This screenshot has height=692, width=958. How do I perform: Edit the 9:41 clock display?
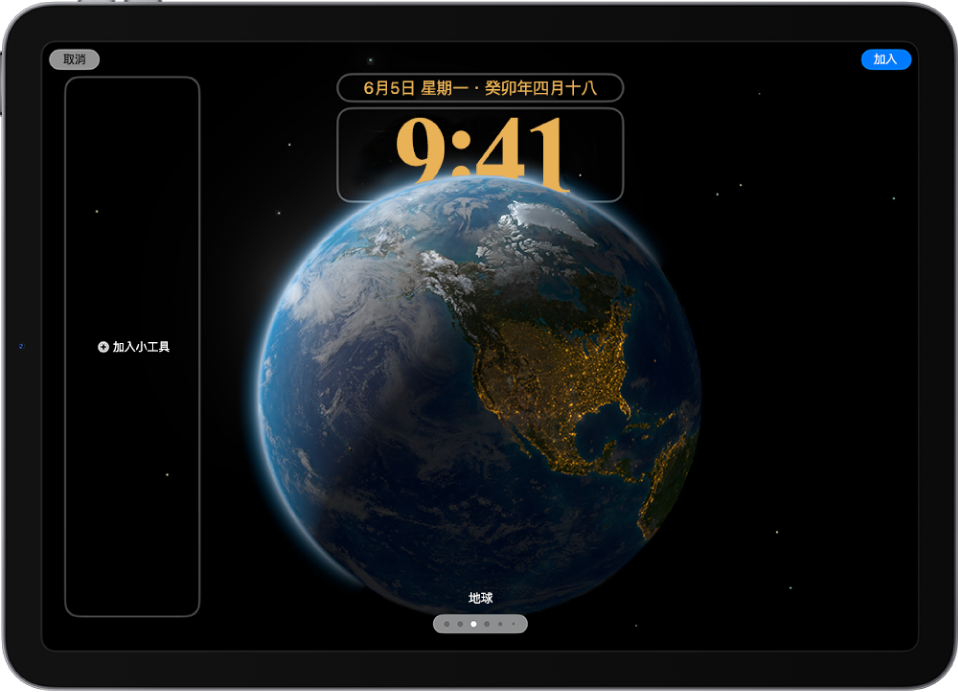pyautogui.click(x=480, y=154)
